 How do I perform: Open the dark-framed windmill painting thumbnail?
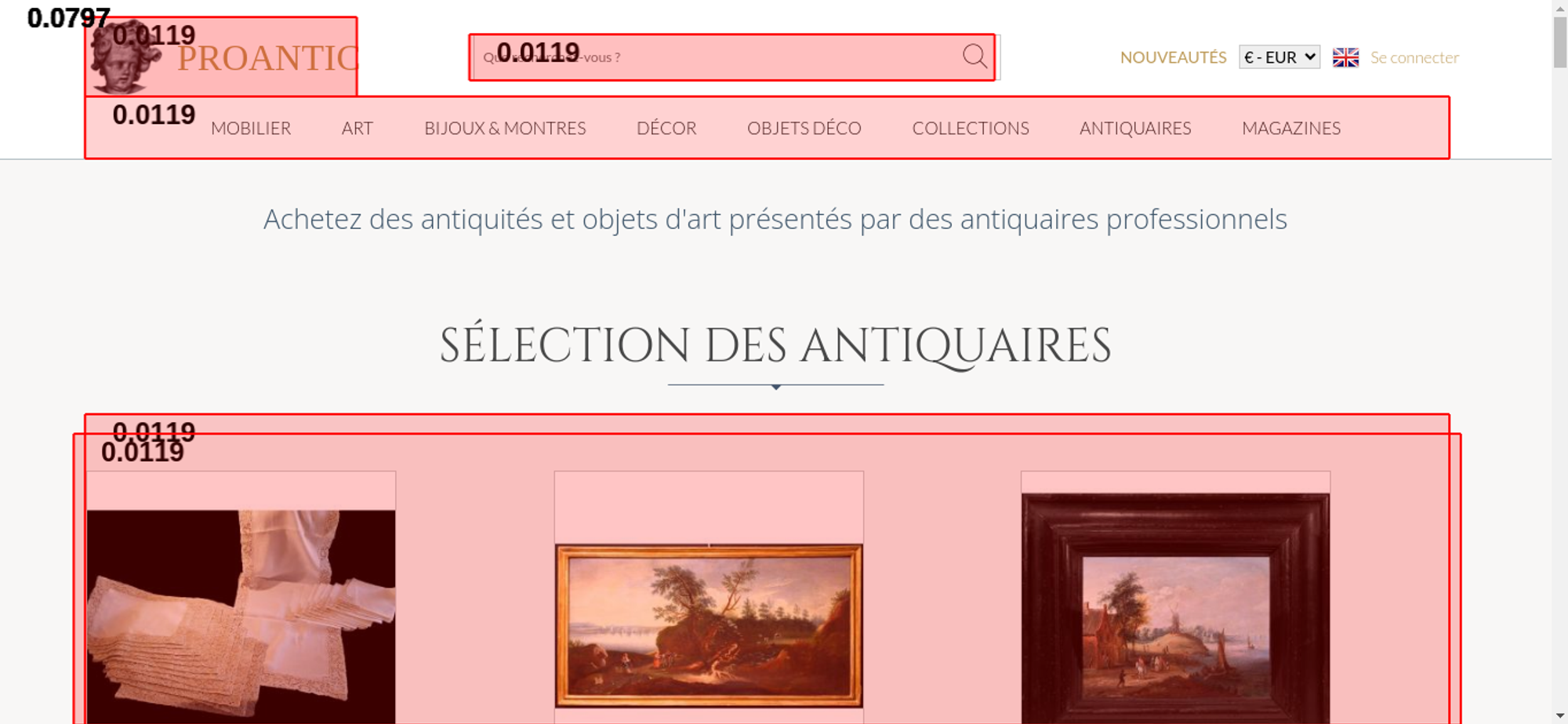click(x=1175, y=608)
